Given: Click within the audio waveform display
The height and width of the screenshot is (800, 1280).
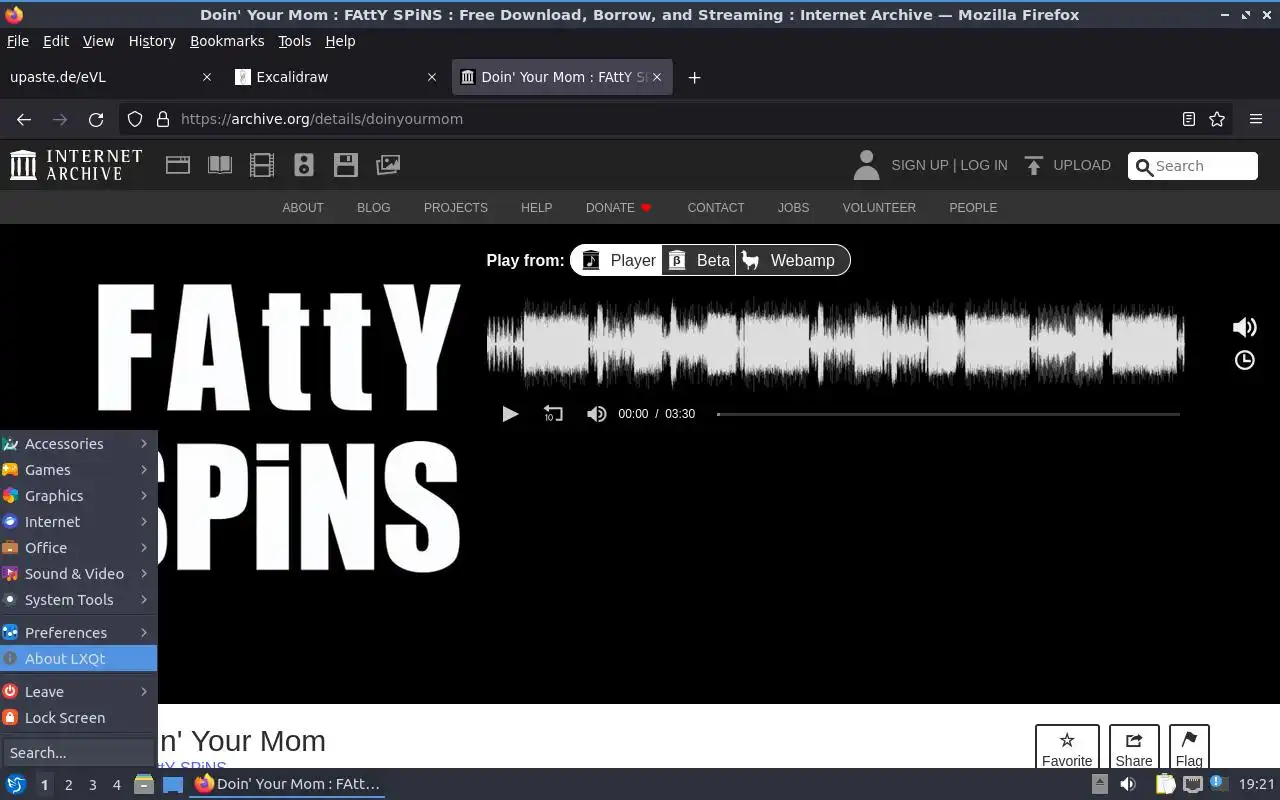Looking at the screenshot, I should pyautogui.click(x=836, y=343).
